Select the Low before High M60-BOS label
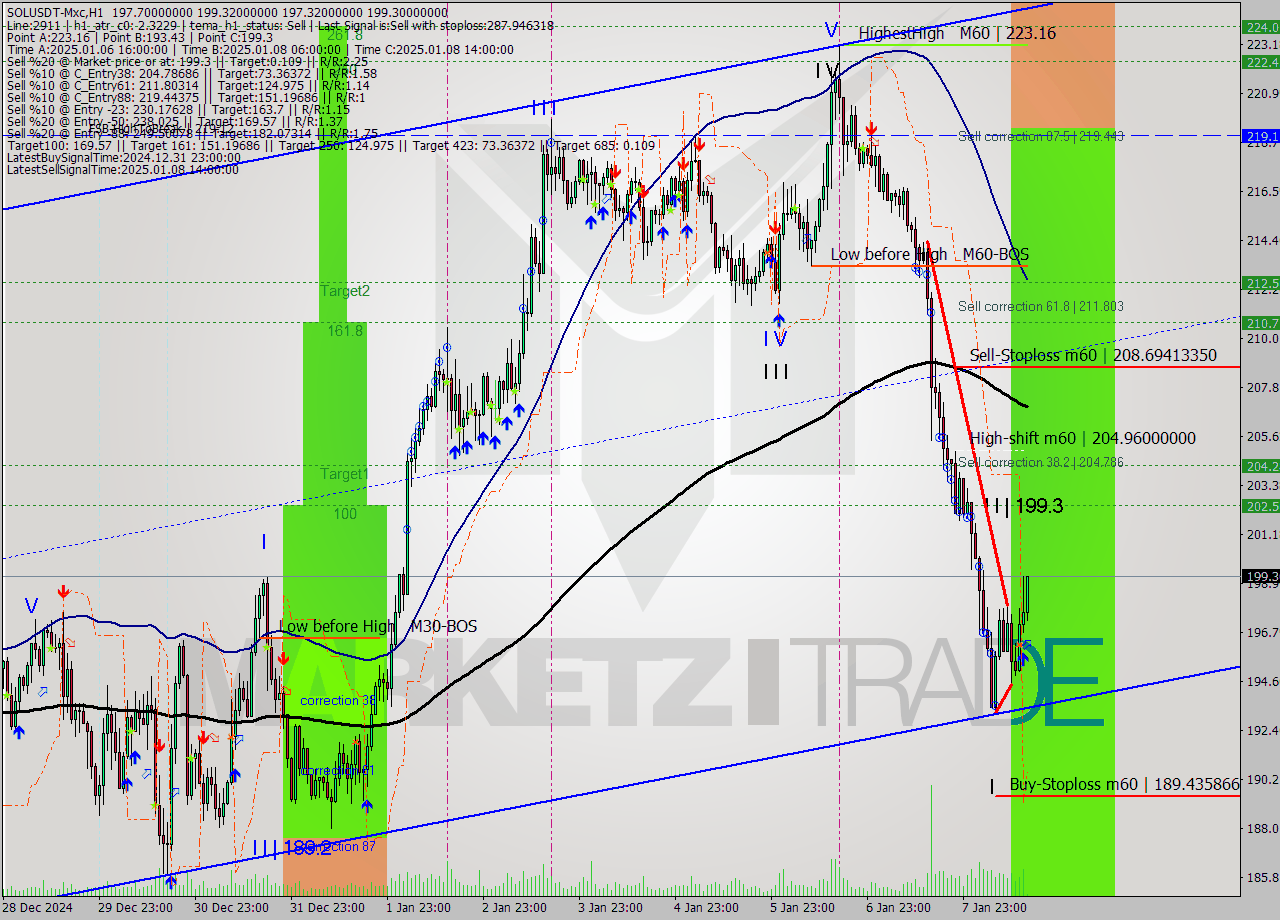The width and height of the screenshot is (1280, 920). (x=929, y=255)
